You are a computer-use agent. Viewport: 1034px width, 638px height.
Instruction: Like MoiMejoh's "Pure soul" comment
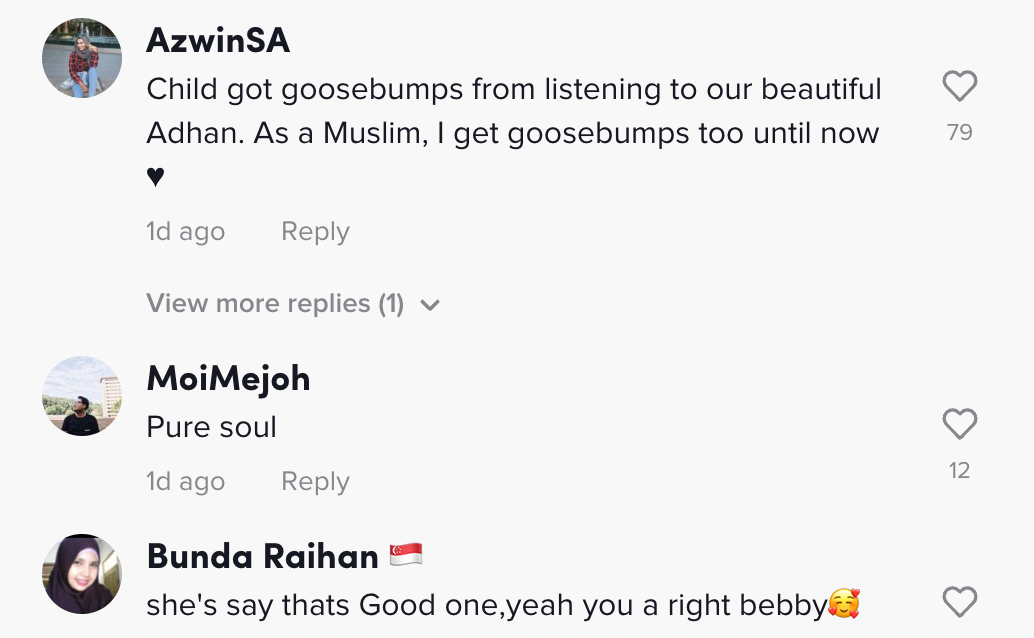click(959, 425)
